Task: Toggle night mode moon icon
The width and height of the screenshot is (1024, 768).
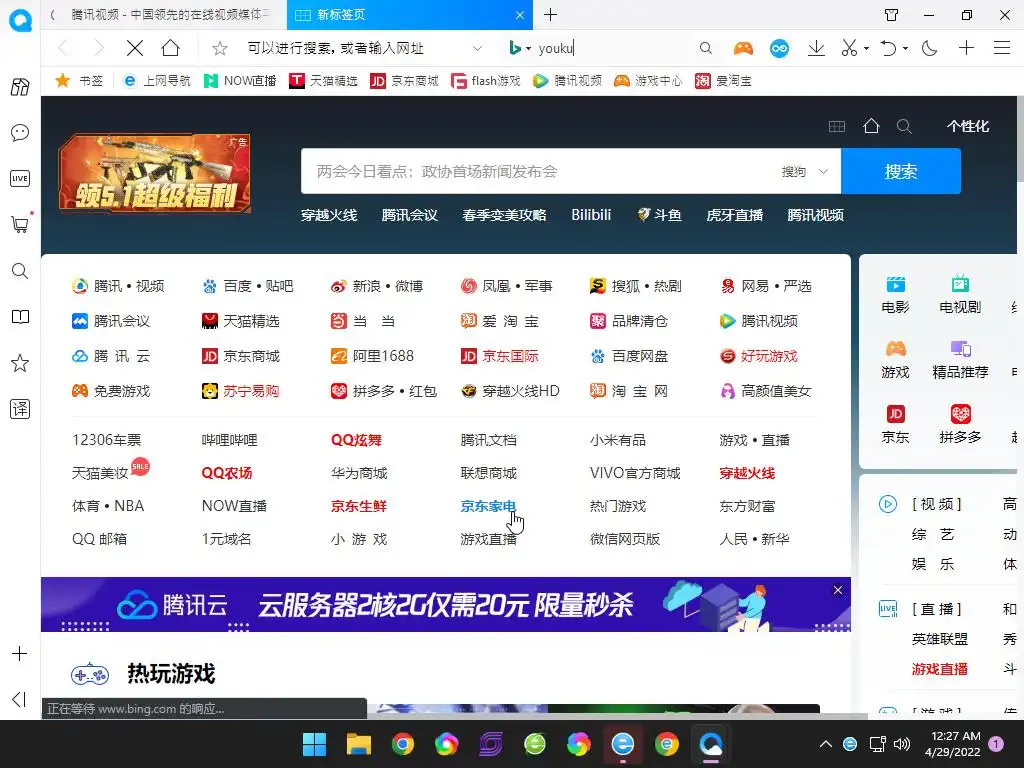Action: 929,48
